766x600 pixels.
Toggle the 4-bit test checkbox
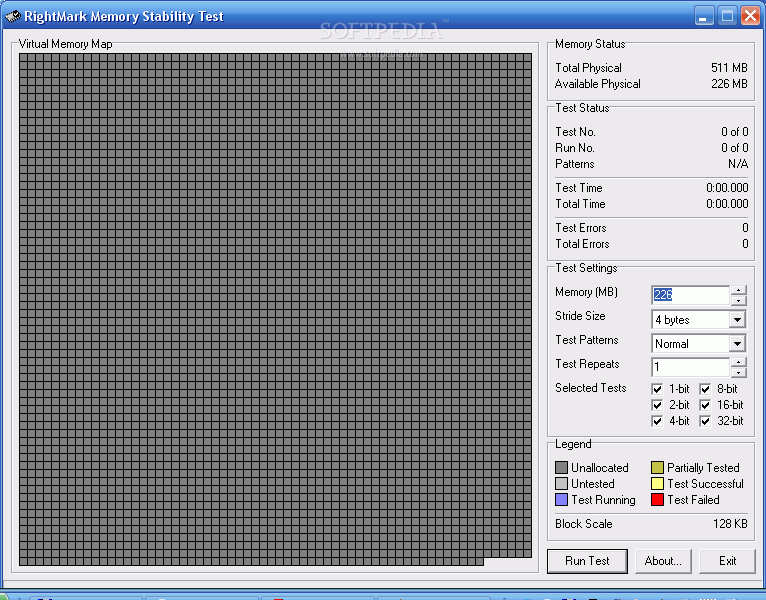tap(657, 421)
